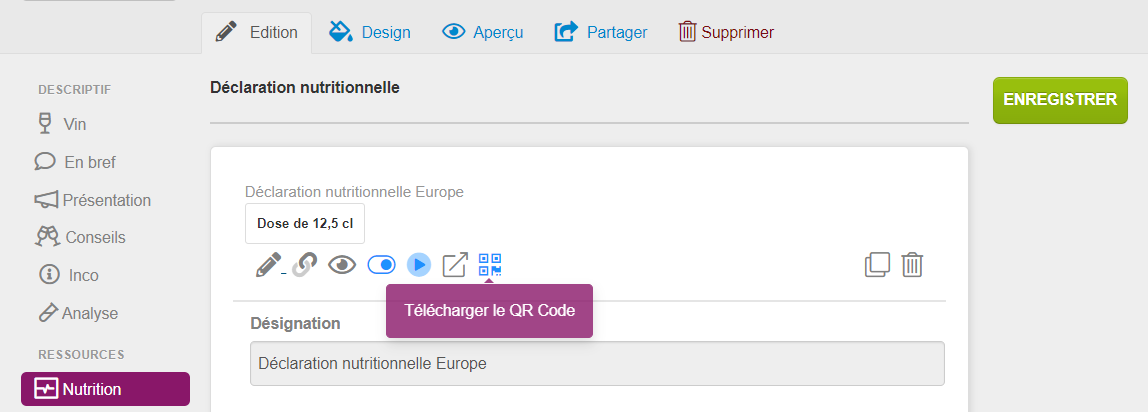Select the Dose de 12,5 cl button
Viewport: 1148px width, 412px height.
(x=305, y=224)
